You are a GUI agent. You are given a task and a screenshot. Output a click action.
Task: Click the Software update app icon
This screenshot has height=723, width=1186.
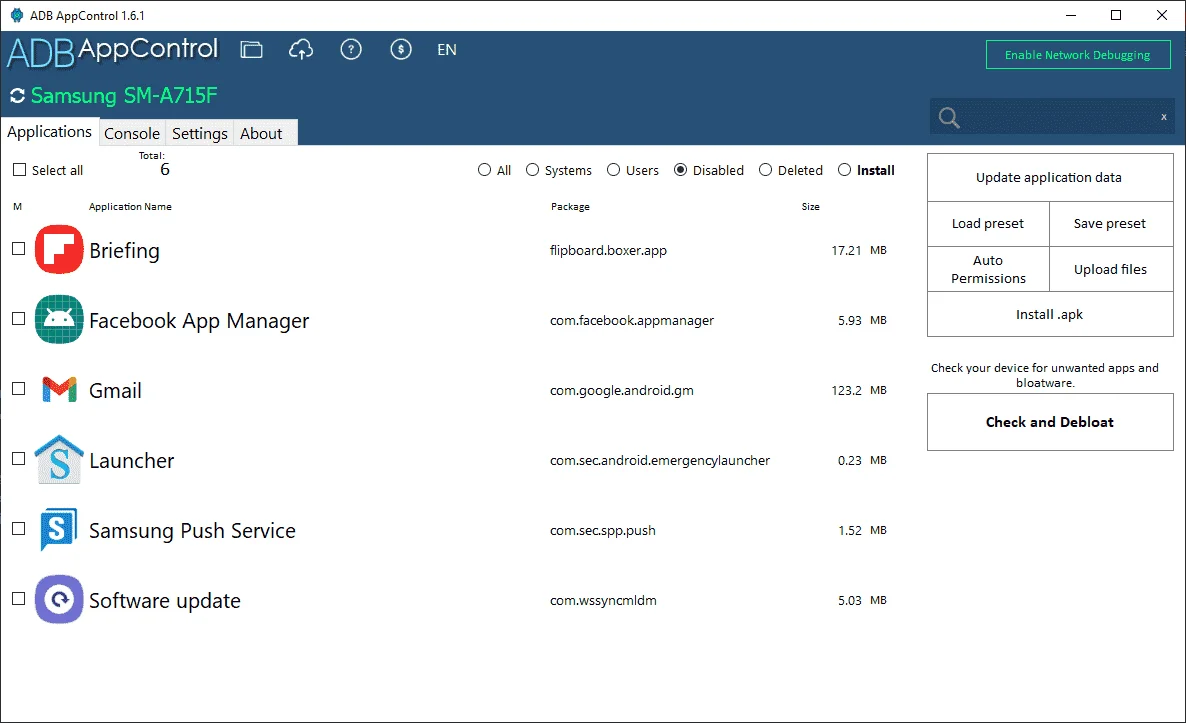[x=59, y=599]
